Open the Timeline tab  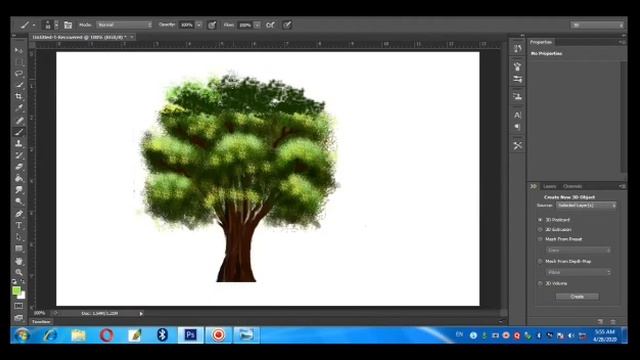[41, 322]
